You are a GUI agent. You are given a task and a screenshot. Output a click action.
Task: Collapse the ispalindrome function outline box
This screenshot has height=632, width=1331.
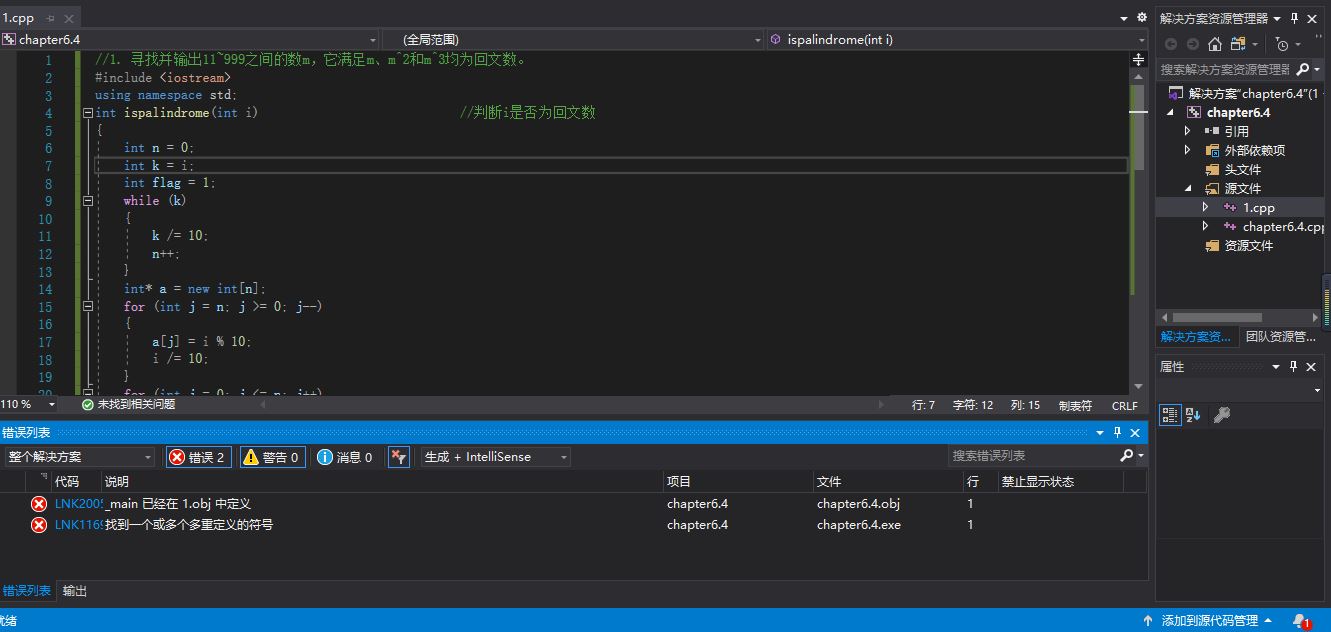coord(88,113)
